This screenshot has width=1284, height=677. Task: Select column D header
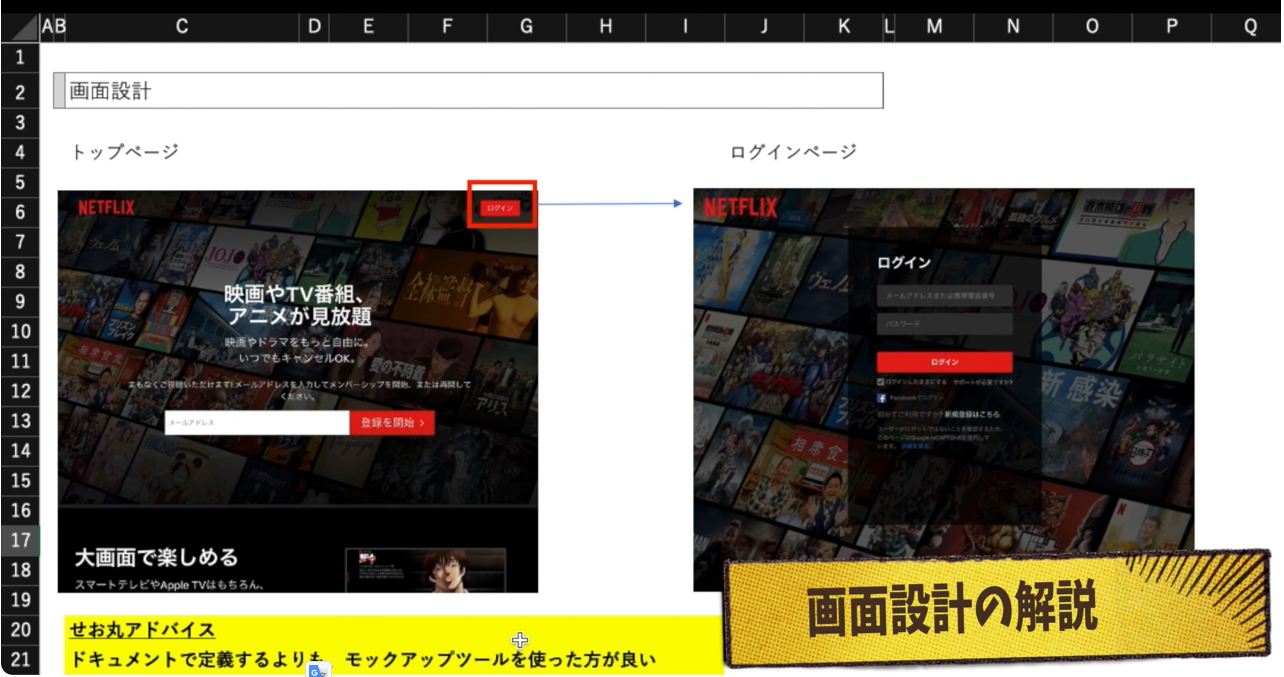(315, 28)
